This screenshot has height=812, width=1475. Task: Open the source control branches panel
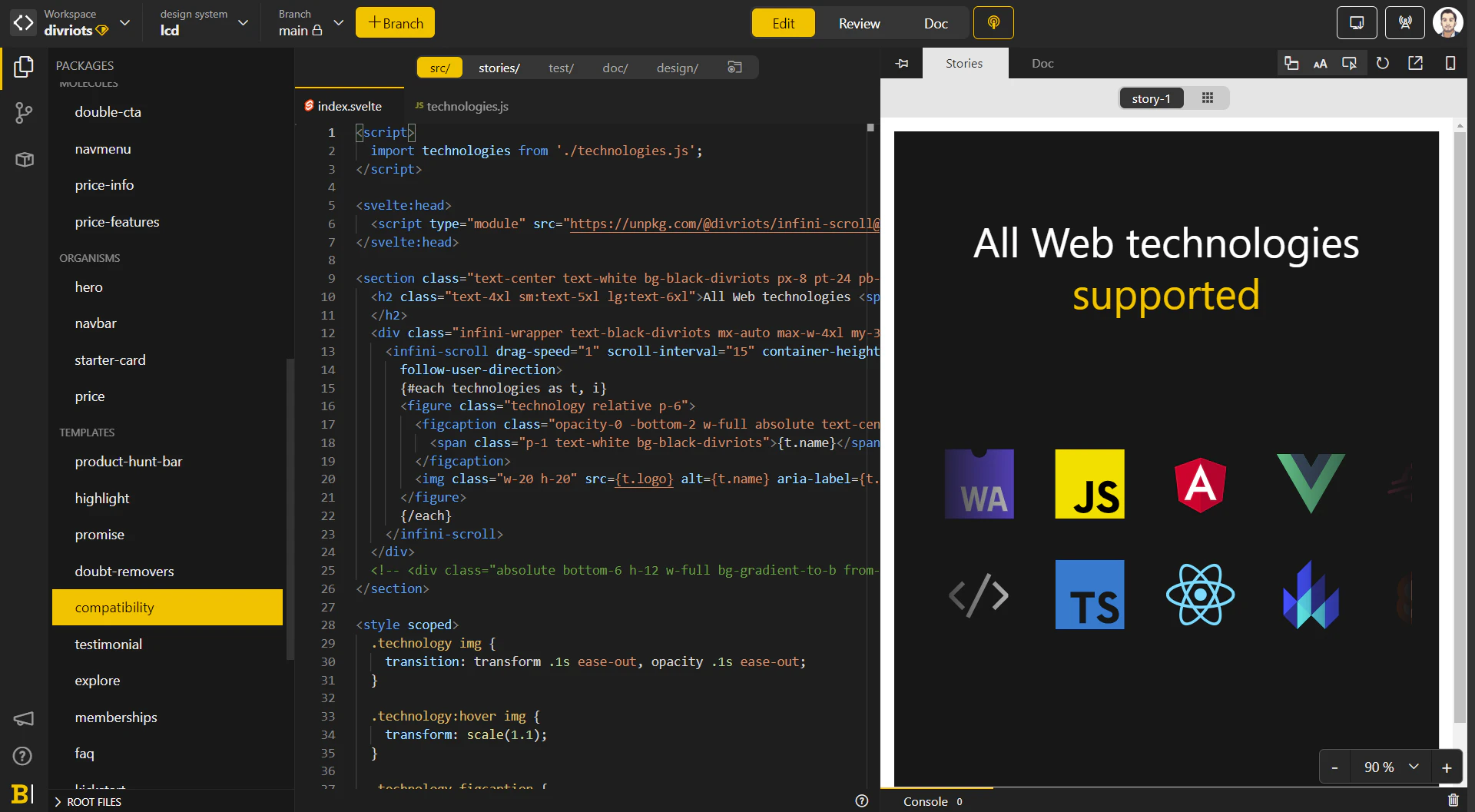point(24,114)
